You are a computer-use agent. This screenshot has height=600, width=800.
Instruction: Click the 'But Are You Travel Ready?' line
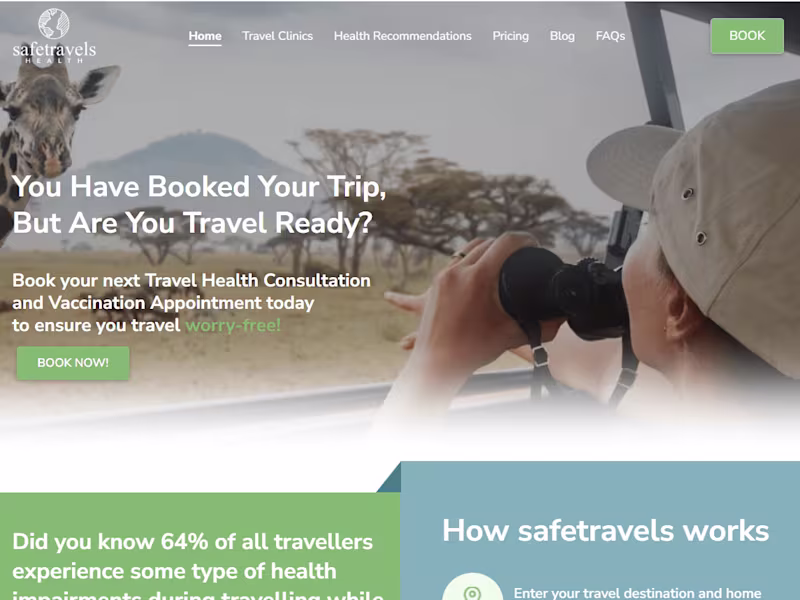(192, 223)
